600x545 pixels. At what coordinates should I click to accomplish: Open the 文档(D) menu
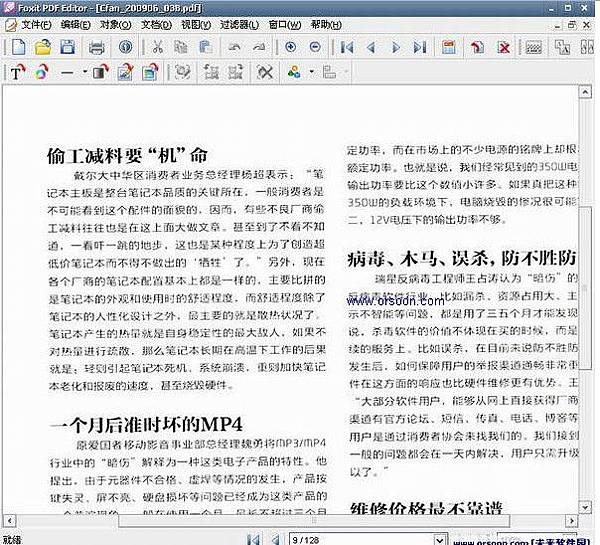tap(157, 25)
